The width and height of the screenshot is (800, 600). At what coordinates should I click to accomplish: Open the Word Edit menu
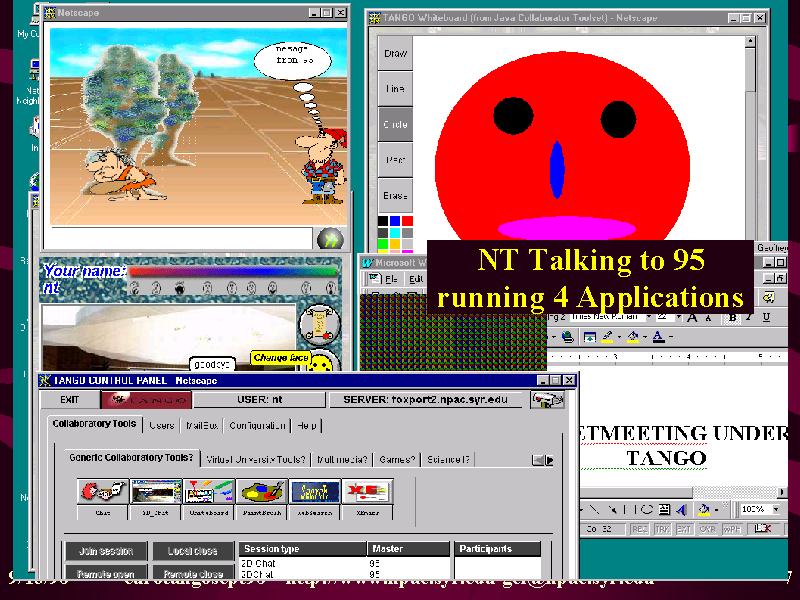click(415, 279)
